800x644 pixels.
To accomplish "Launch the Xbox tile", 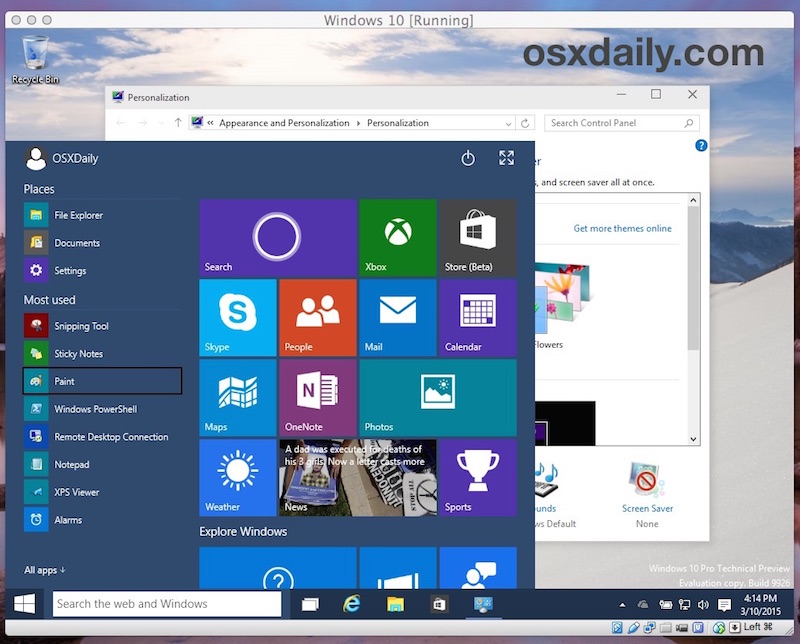I will (398, 238).
